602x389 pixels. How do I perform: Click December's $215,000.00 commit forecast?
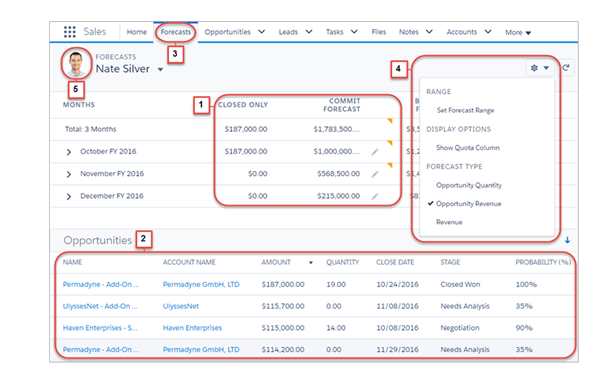coord(338,196)
